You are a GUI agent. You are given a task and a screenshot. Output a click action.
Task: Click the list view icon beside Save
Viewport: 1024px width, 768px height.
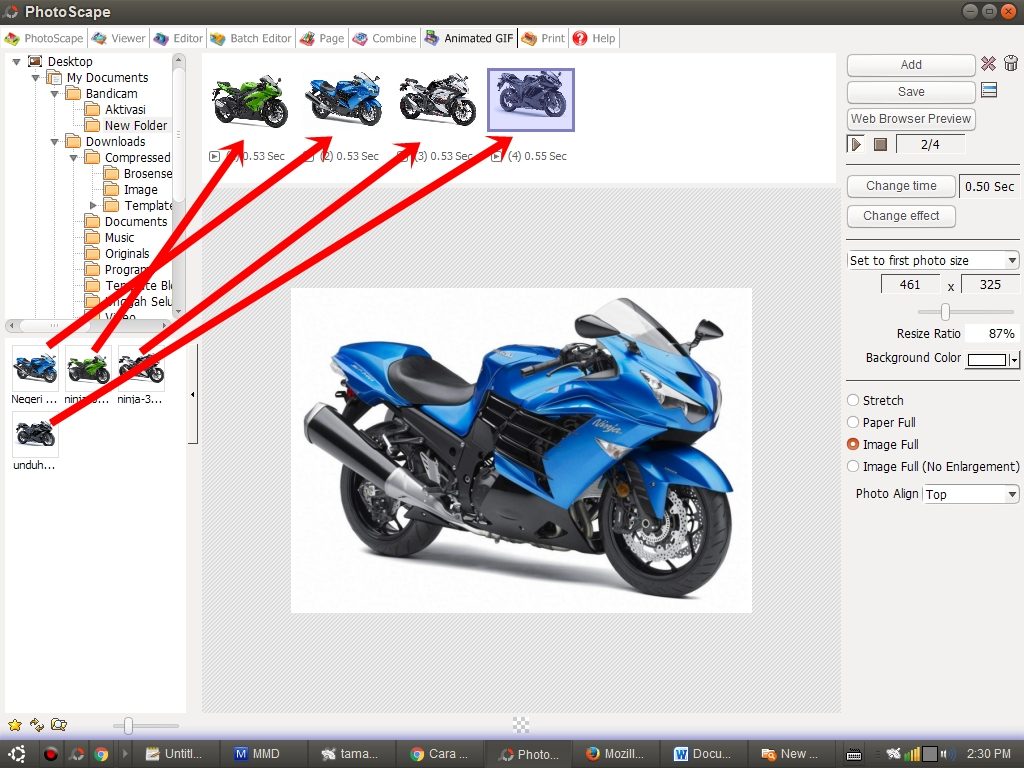[x=989, y=90]
